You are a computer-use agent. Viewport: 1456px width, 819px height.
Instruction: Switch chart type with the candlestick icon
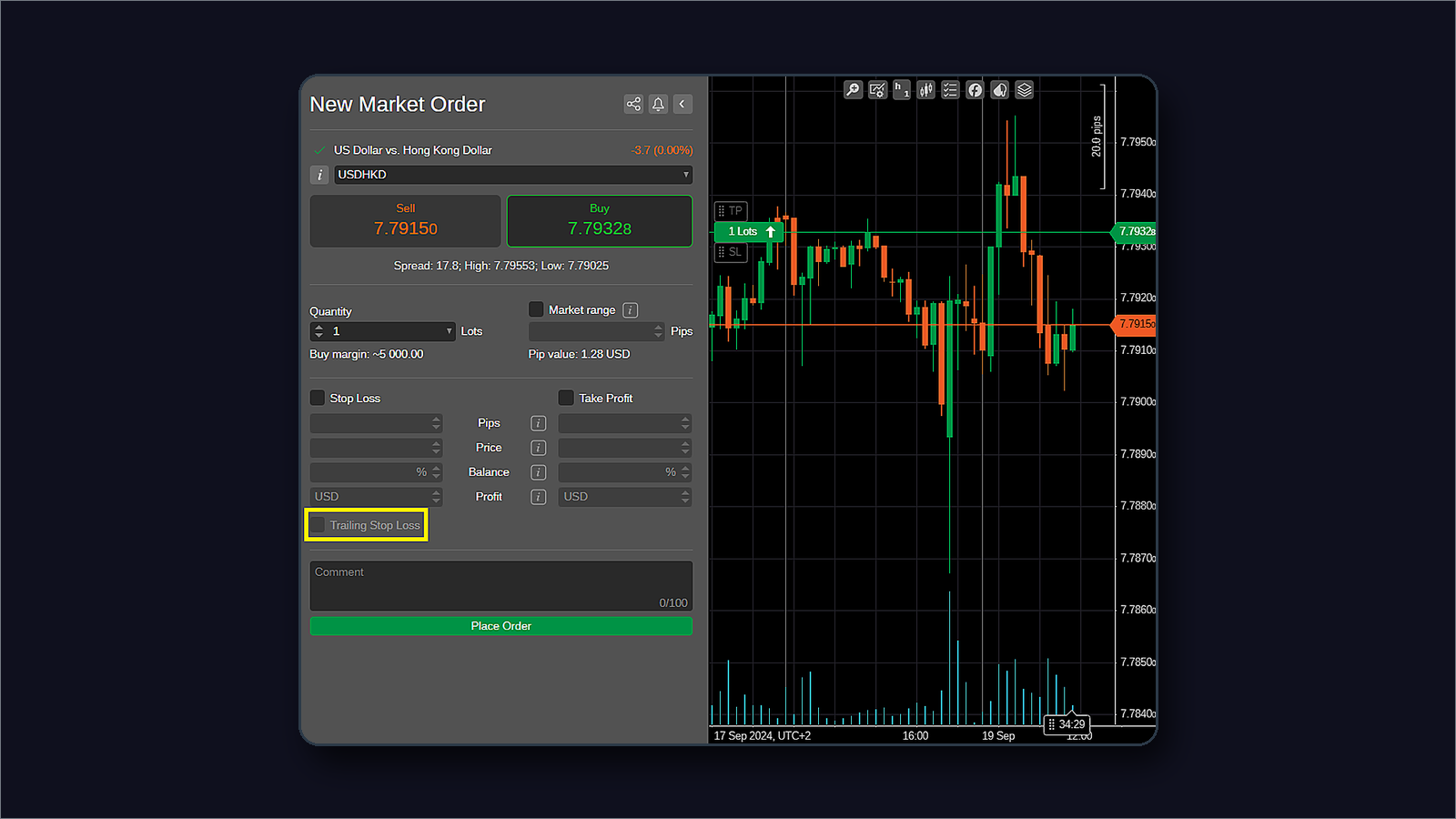(x=925, y=89)
